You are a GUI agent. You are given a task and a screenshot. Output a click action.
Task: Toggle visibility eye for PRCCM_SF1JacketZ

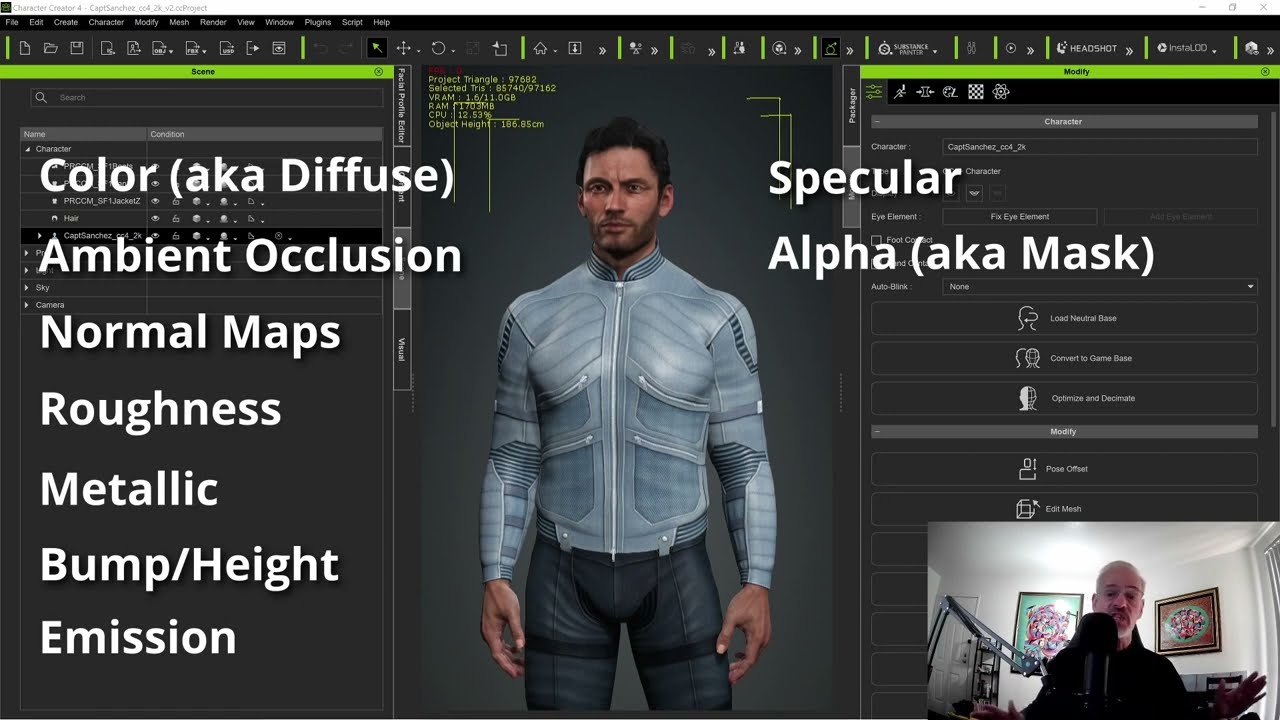coord(155,201)
